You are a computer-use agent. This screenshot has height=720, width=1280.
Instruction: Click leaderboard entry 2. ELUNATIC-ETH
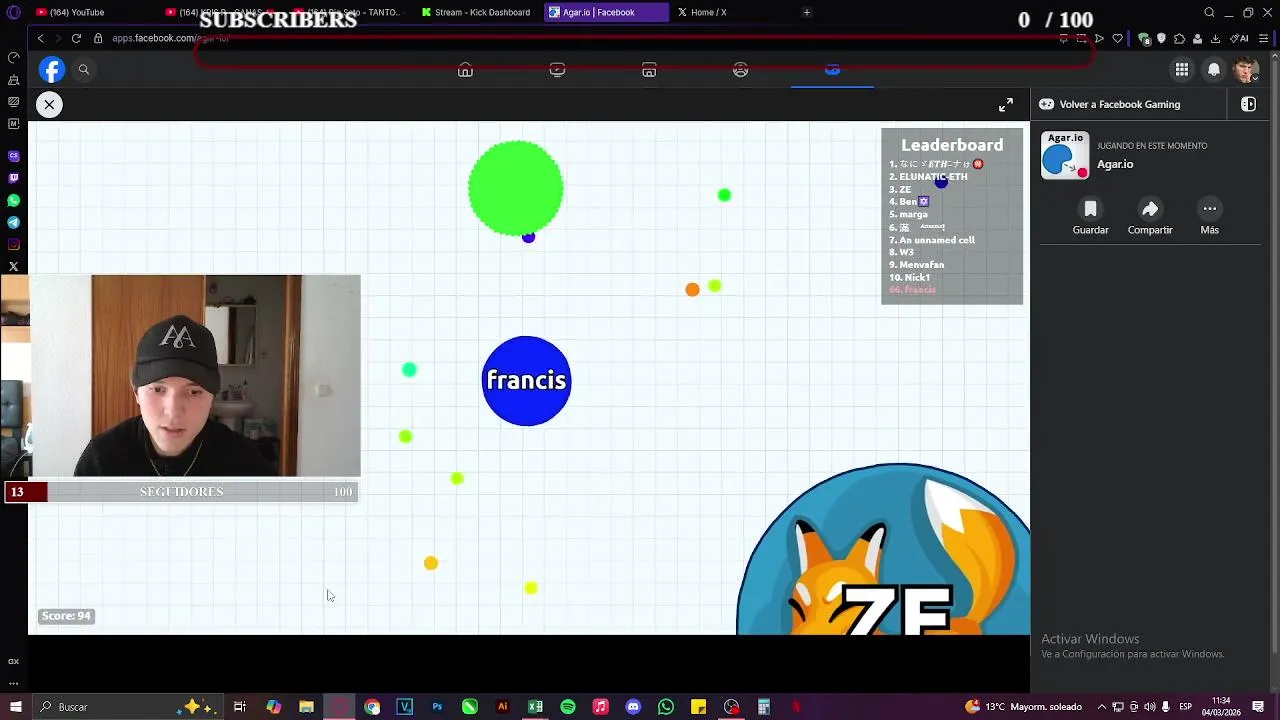point(928,177)
